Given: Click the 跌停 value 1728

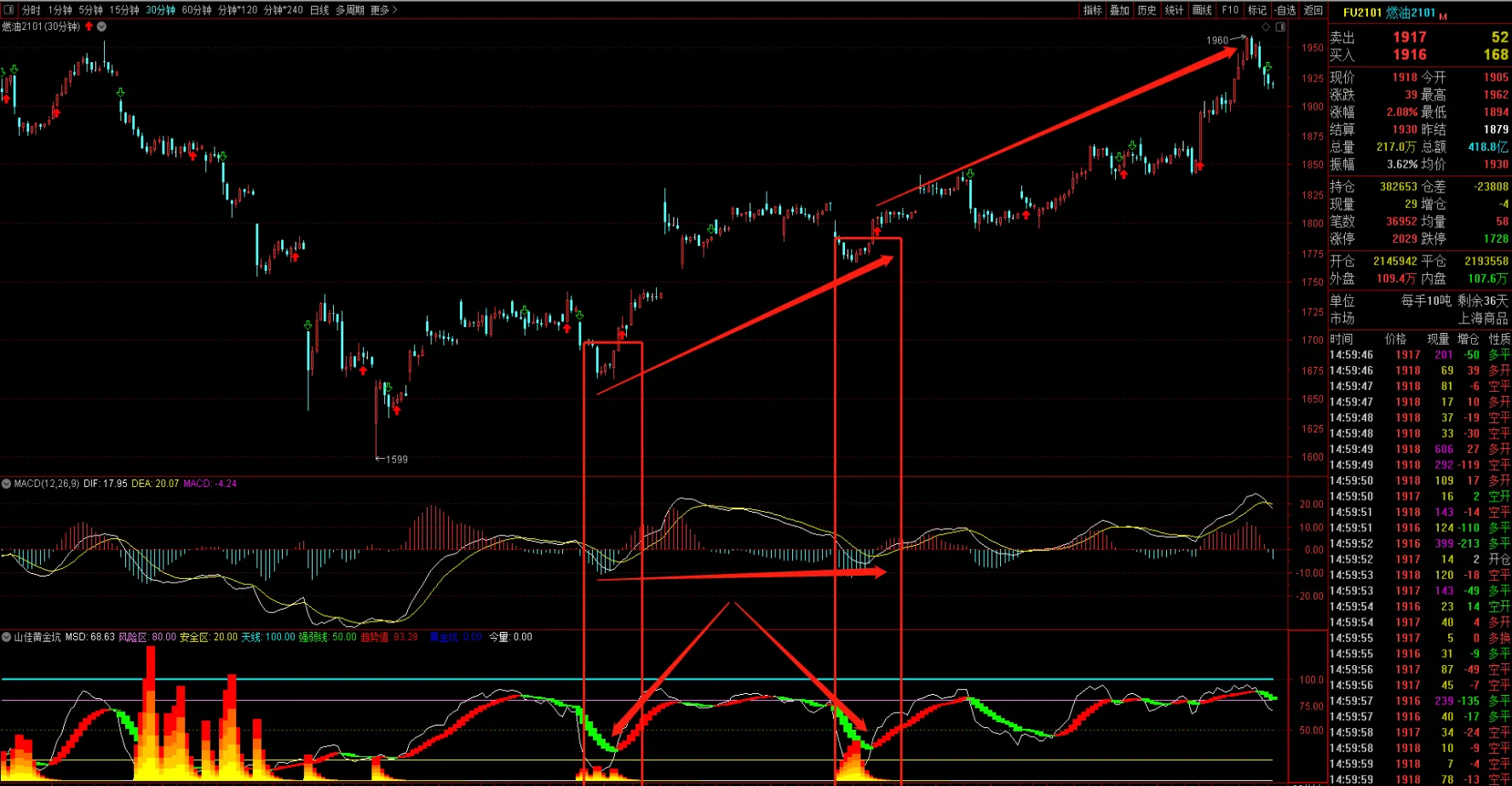Looking at the screenshot, I should 1496,239.
